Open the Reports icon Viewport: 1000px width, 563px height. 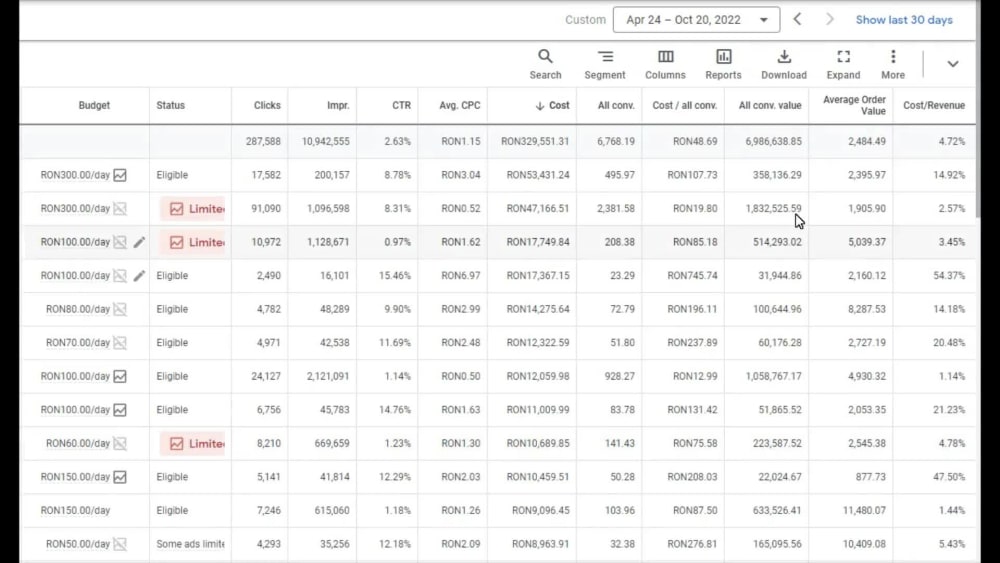723,64
